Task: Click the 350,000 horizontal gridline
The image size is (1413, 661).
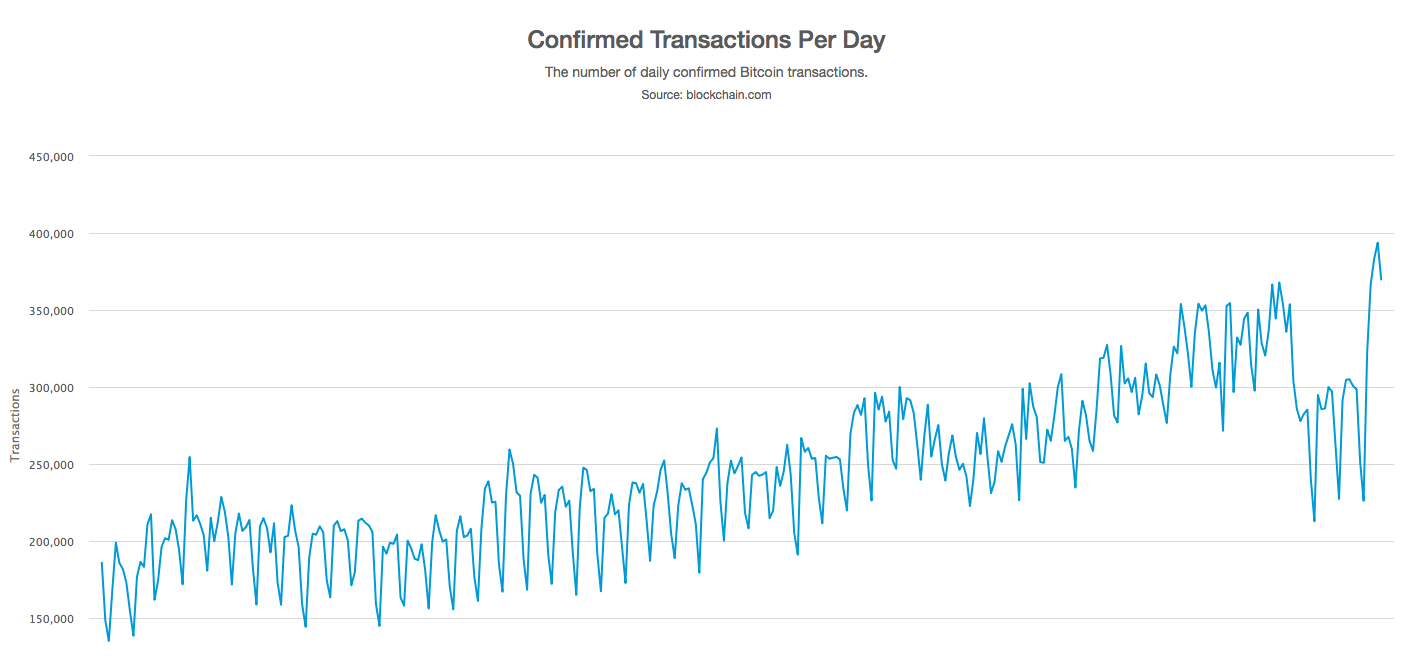Action: [700, 310]
